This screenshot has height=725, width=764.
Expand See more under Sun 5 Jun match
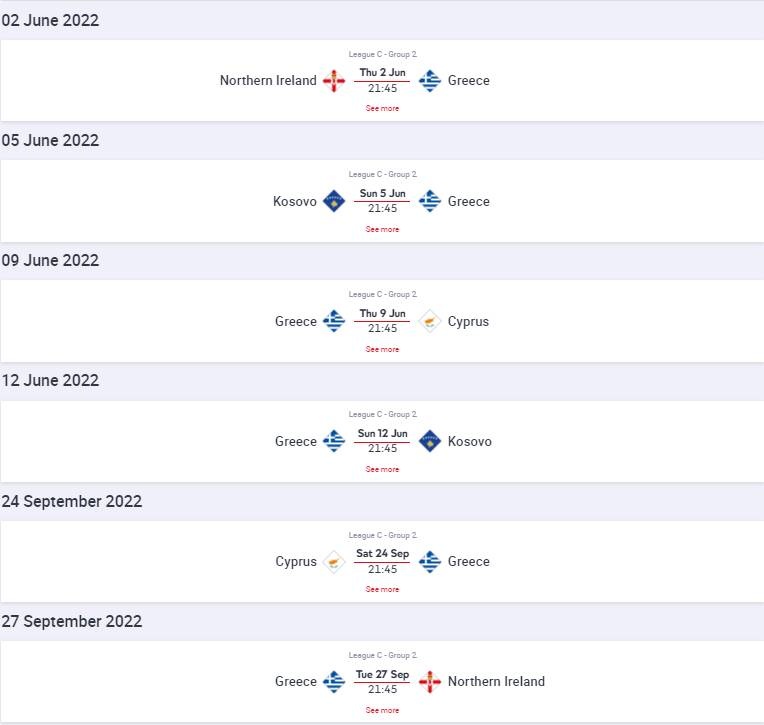pos(382,229)
